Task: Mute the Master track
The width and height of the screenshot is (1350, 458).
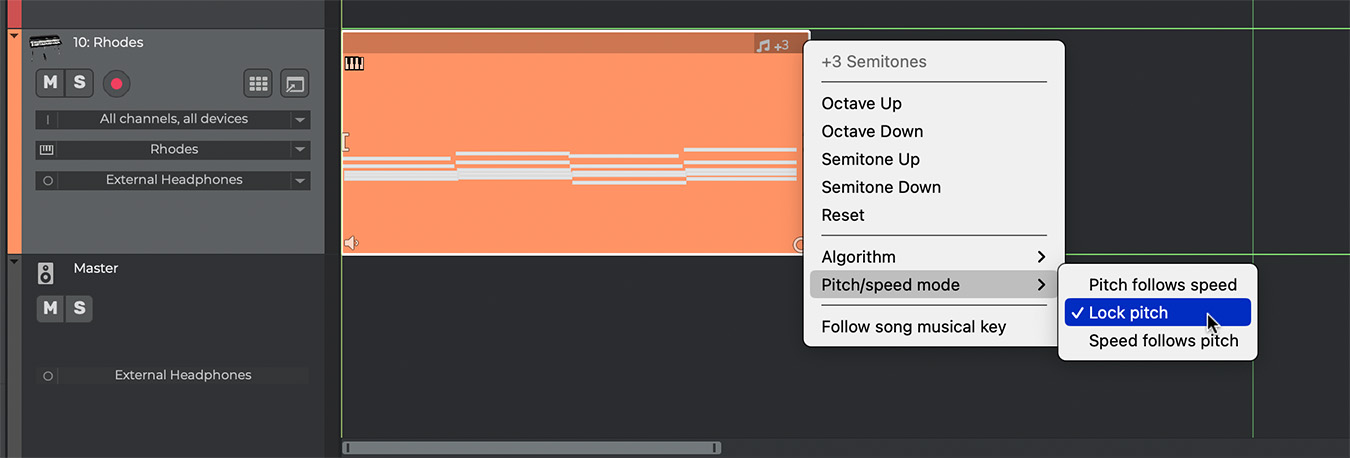Action: click(50, 309)
